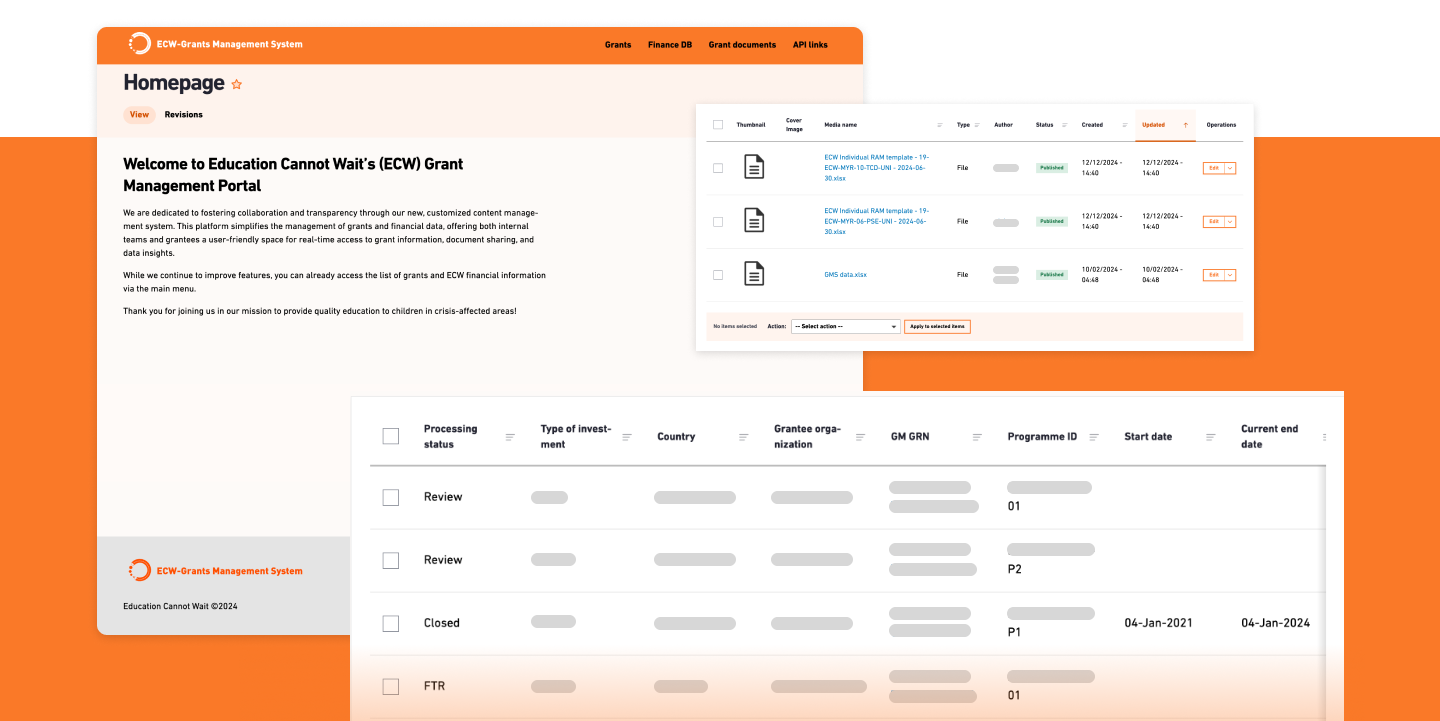1440x721 pixels.
Task: Click the Apply to selected items button
Action: pyautogui.click(x=937, y=326)
